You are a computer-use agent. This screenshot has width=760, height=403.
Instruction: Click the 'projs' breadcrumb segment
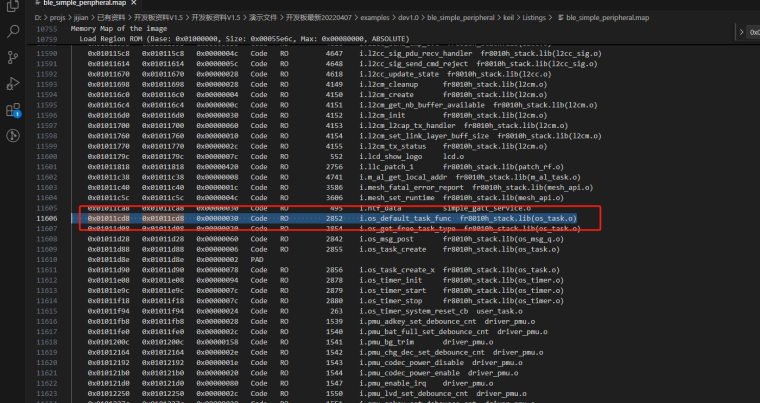pyautogui.click(x=58, y=17)
